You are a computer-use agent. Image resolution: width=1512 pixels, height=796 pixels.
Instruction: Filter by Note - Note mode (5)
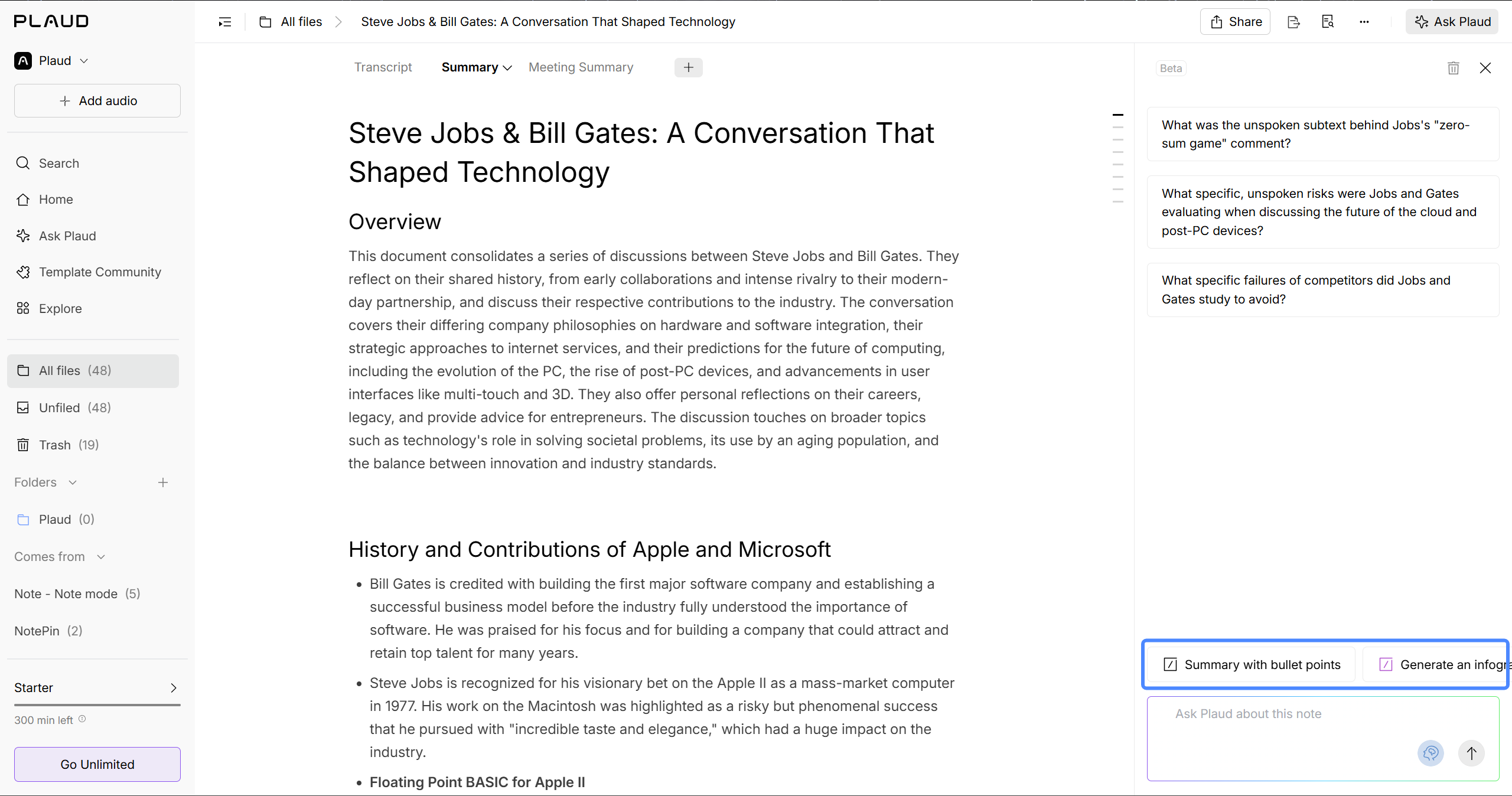tap(77, 594)
